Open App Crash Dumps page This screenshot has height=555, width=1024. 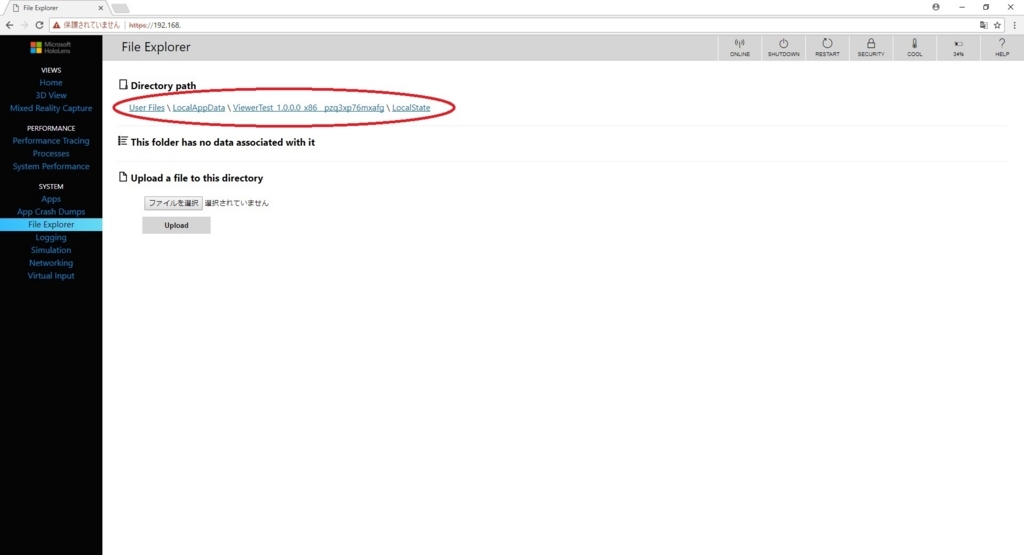[51, 212]
